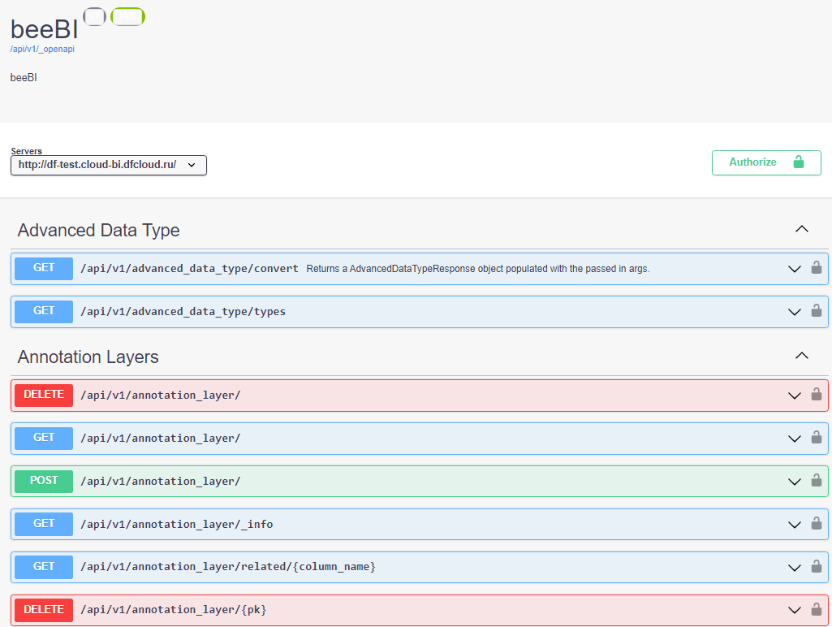Click the POST badge for annotation_layer
The image size is (832, 627).
click(44, 481)
